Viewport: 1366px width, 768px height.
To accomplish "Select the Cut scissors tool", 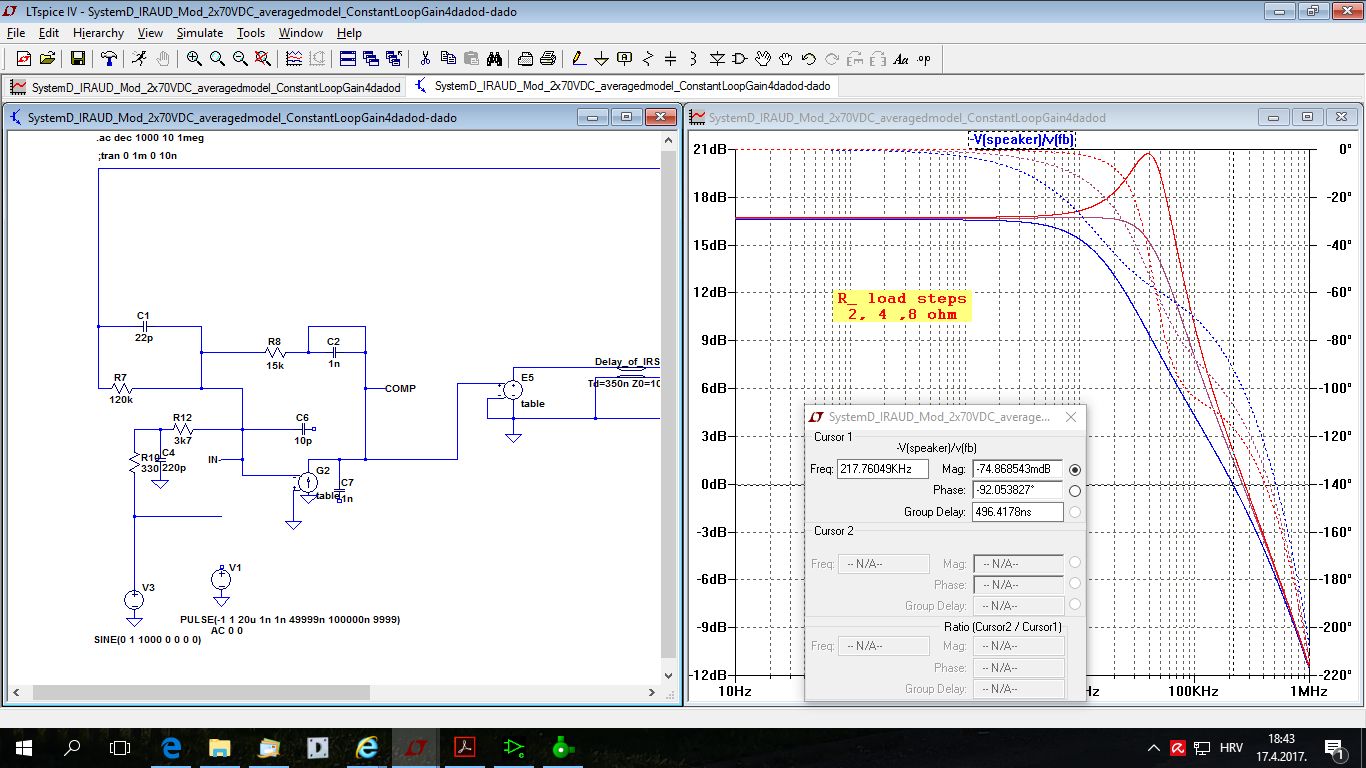I will [x=425, y=59].
